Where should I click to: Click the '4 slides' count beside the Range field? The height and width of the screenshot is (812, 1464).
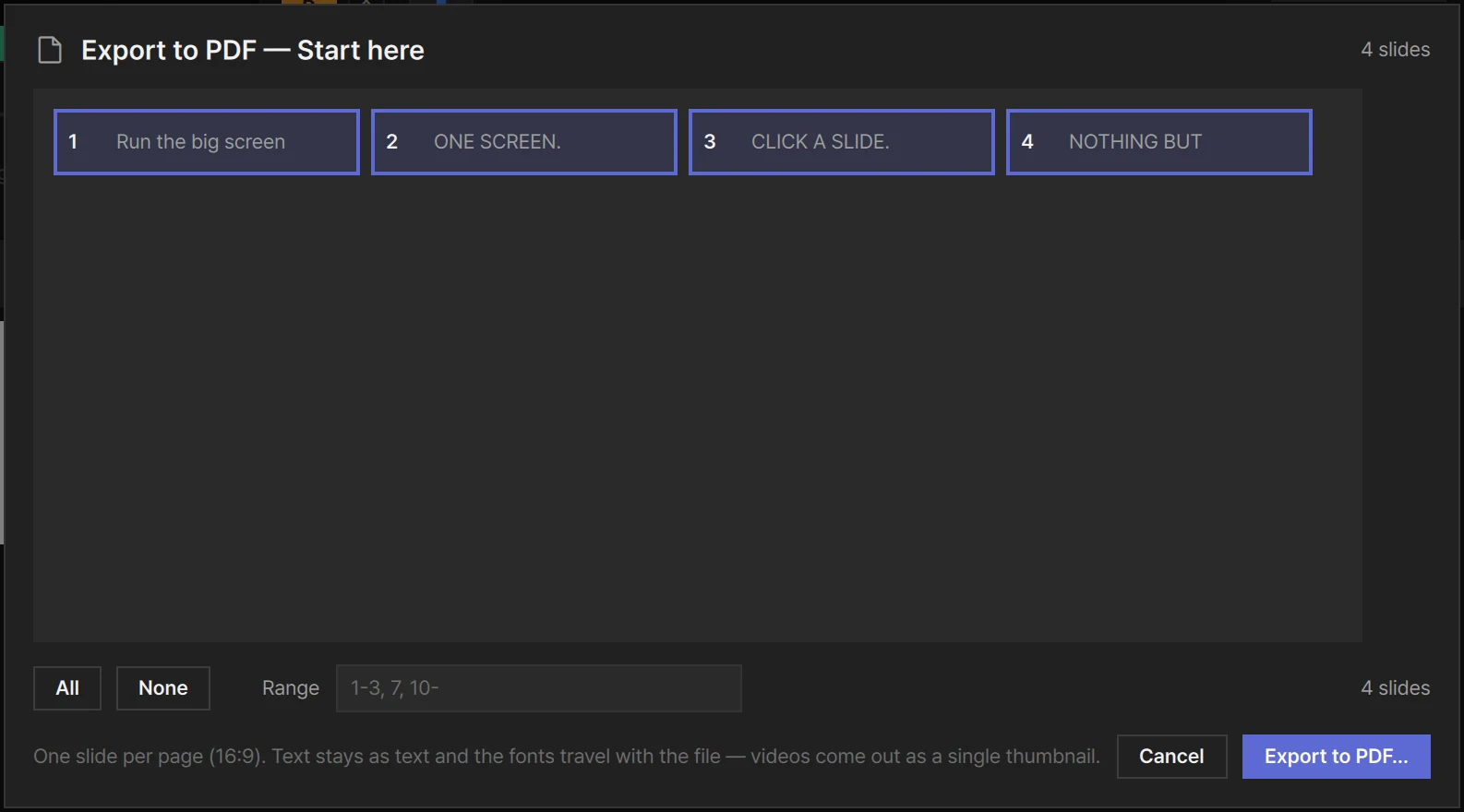pos(1396,688)
